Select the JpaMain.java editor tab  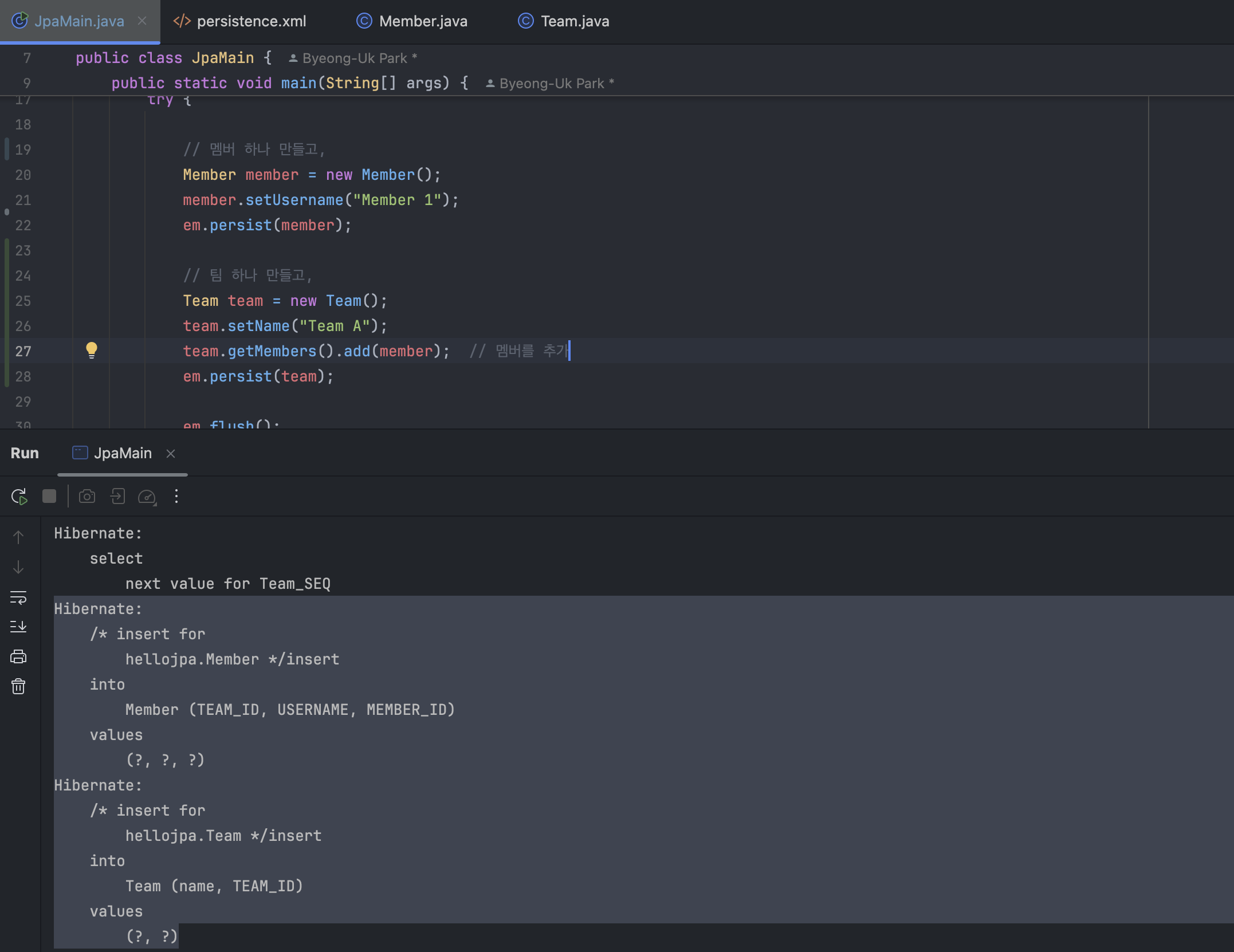pos(79,21)
